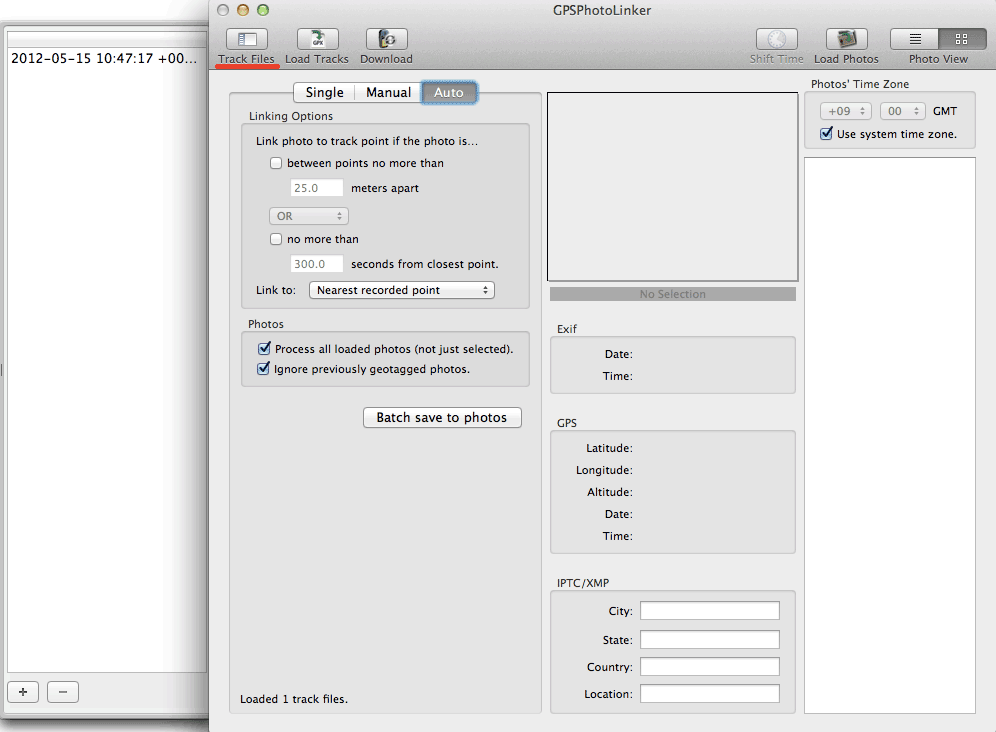Click the Load Photos icon

(x=846, y=39)
